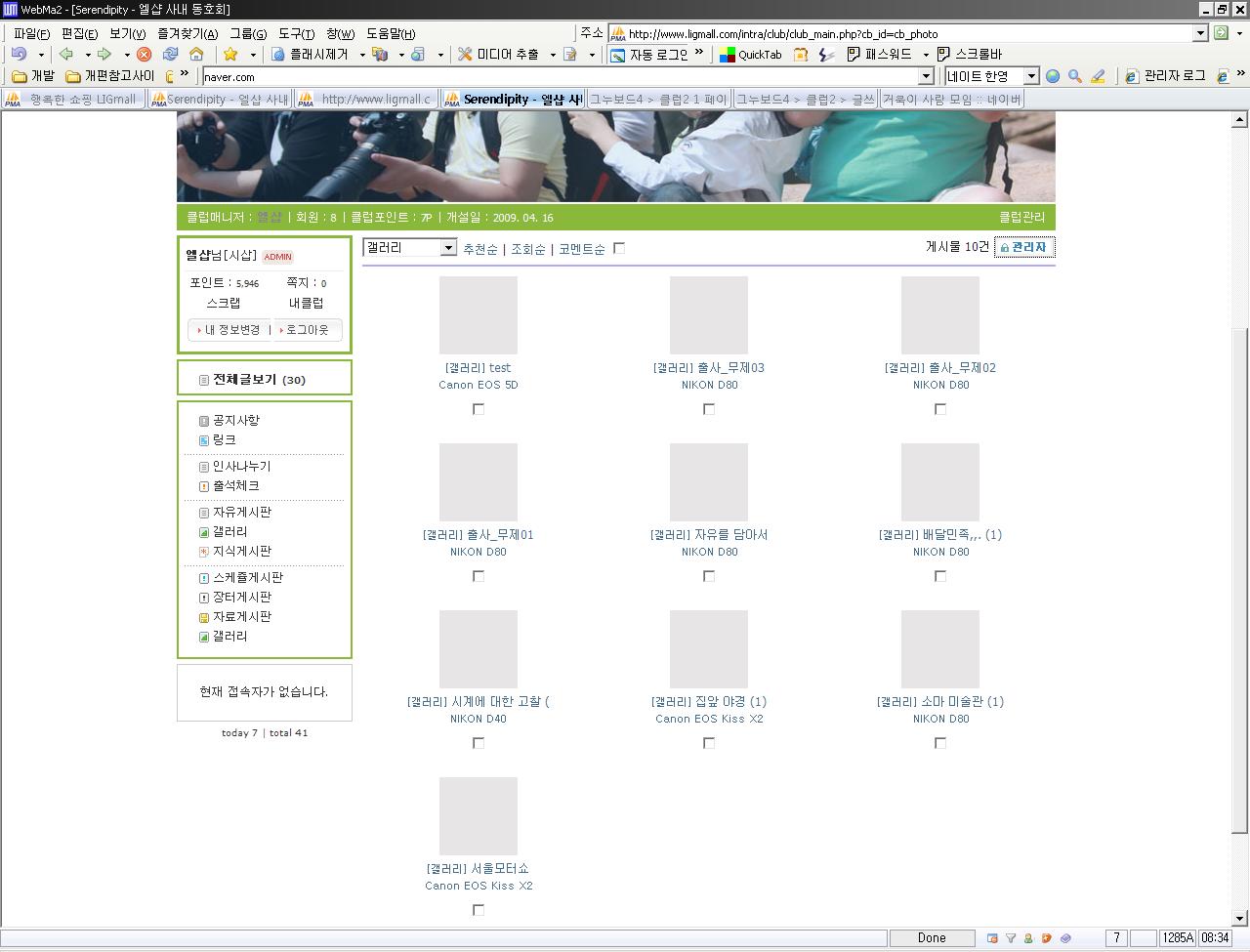
Task: Open Favorites star icon
Action: point(230,55)
